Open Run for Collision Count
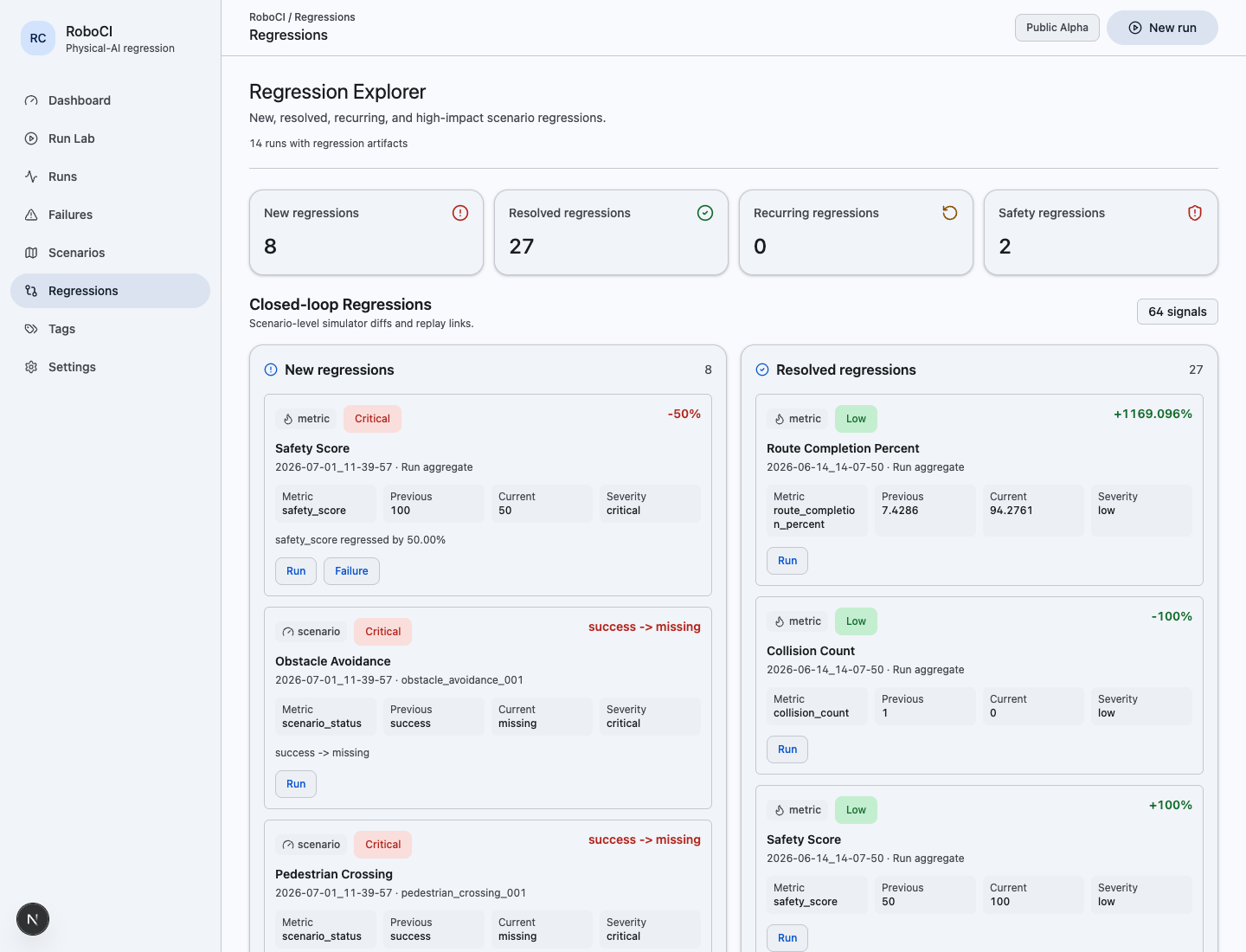 787,749
